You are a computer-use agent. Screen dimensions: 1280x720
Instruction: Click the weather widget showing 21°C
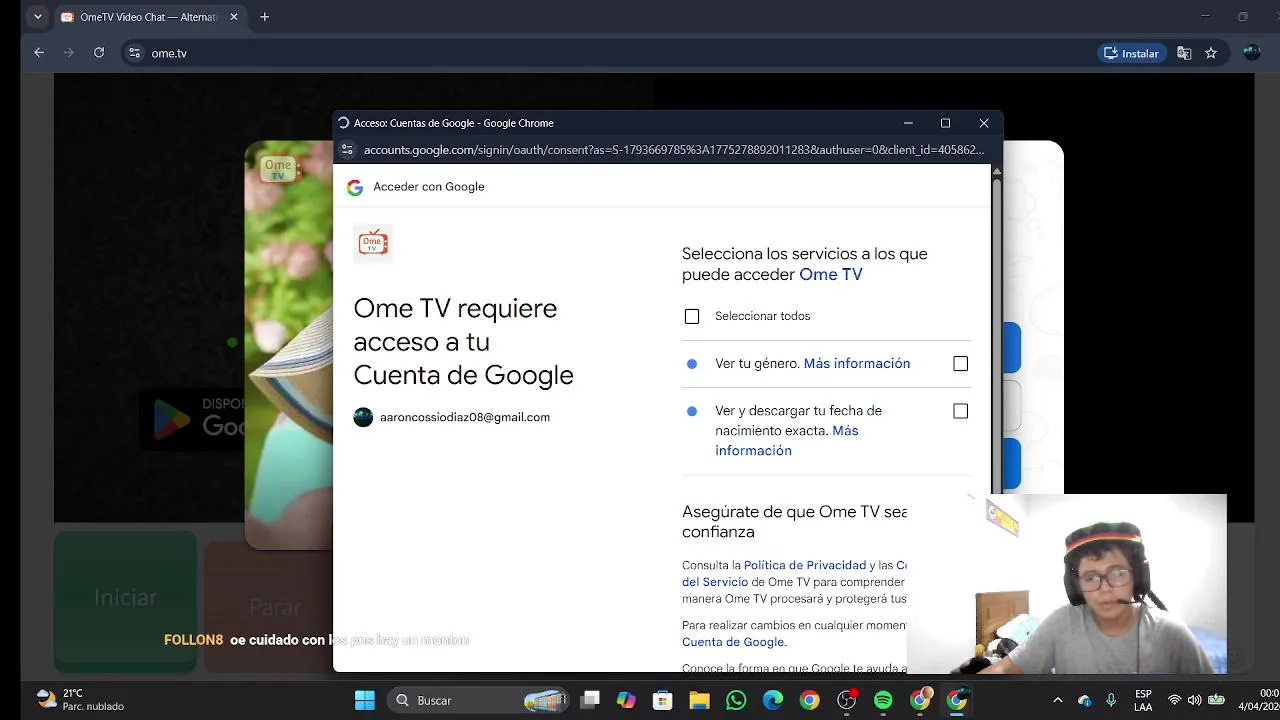point(80,700)
